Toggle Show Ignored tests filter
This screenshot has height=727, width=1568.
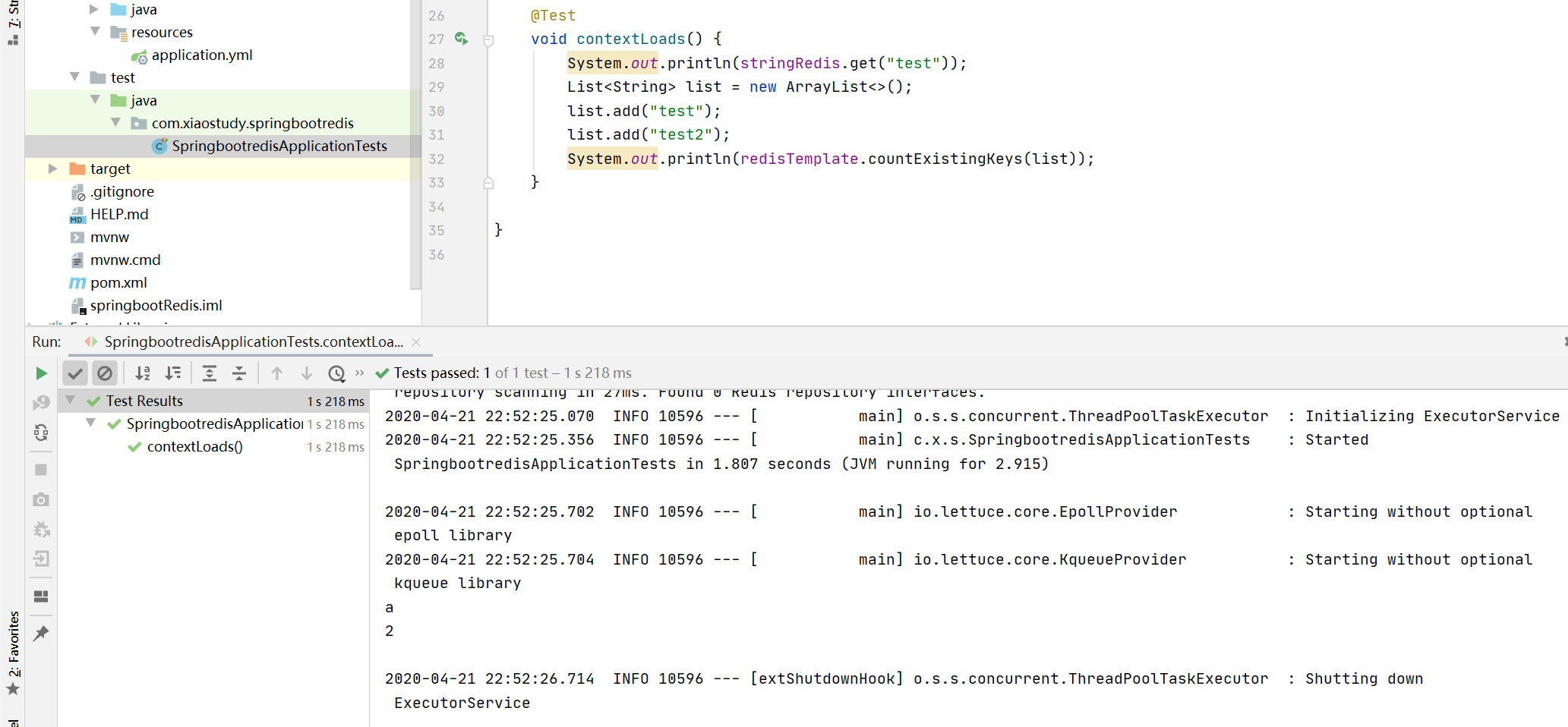tap(105, 373)
